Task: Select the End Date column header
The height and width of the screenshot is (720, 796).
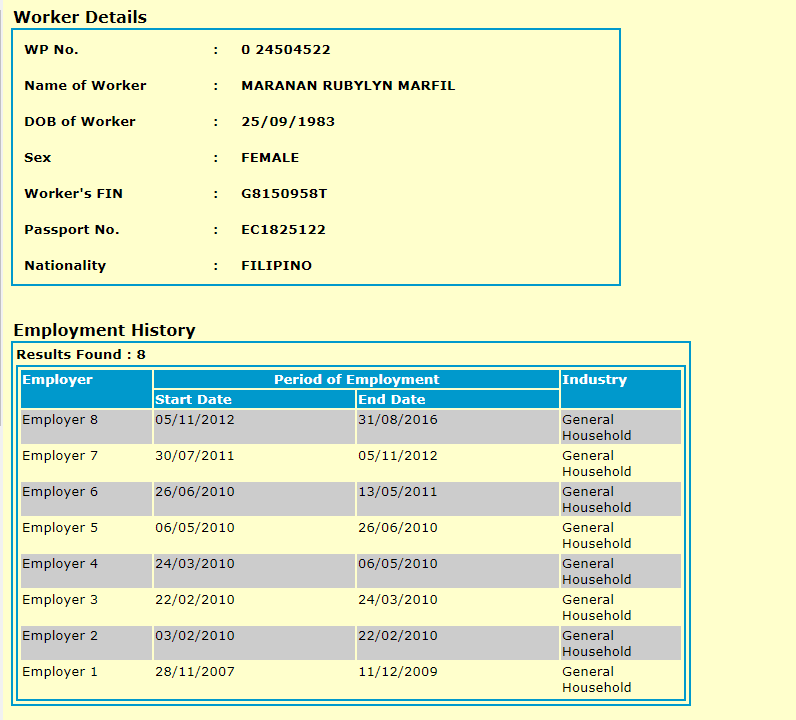Action: pyautogui.click(x=392, y=400)
